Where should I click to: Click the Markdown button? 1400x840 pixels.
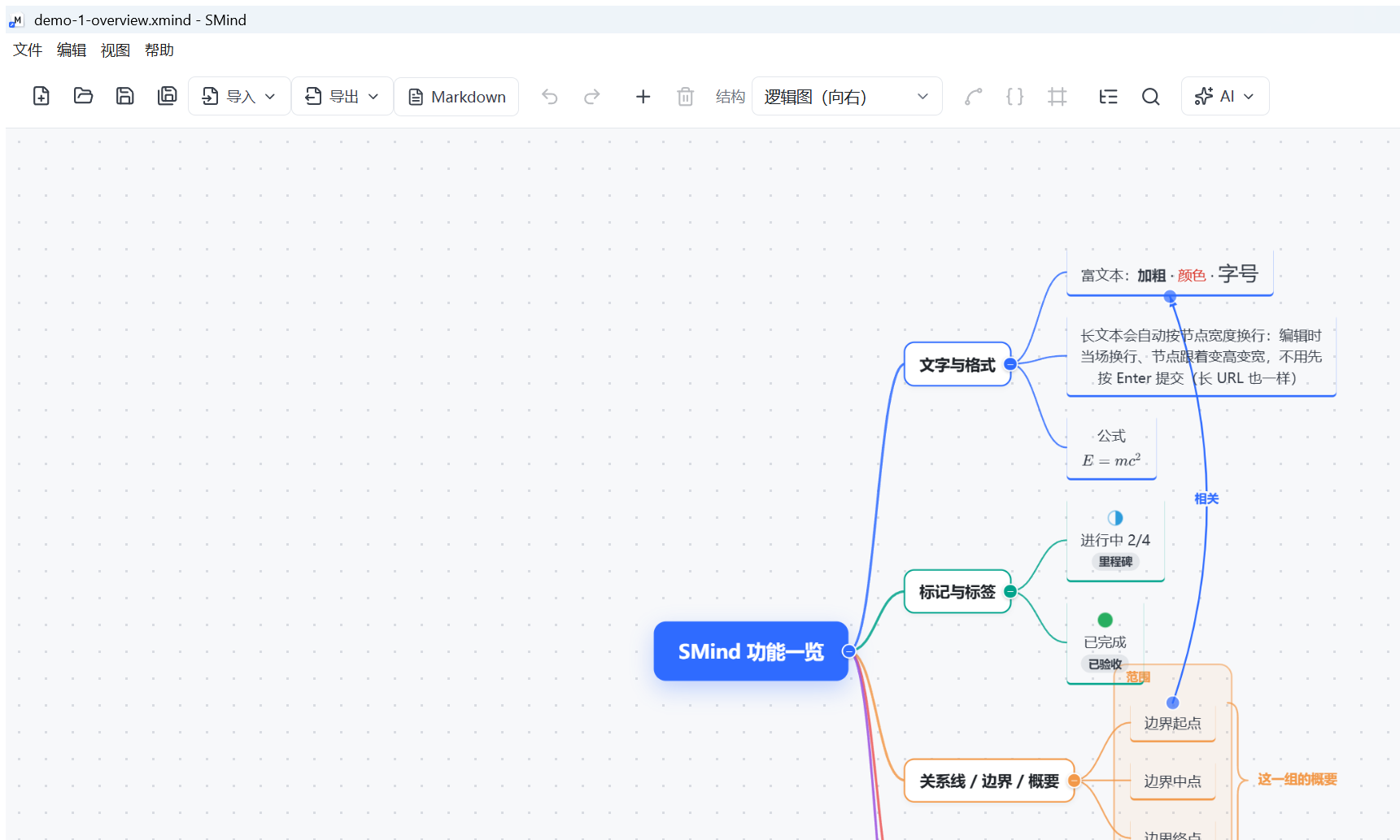pos(456,97)
